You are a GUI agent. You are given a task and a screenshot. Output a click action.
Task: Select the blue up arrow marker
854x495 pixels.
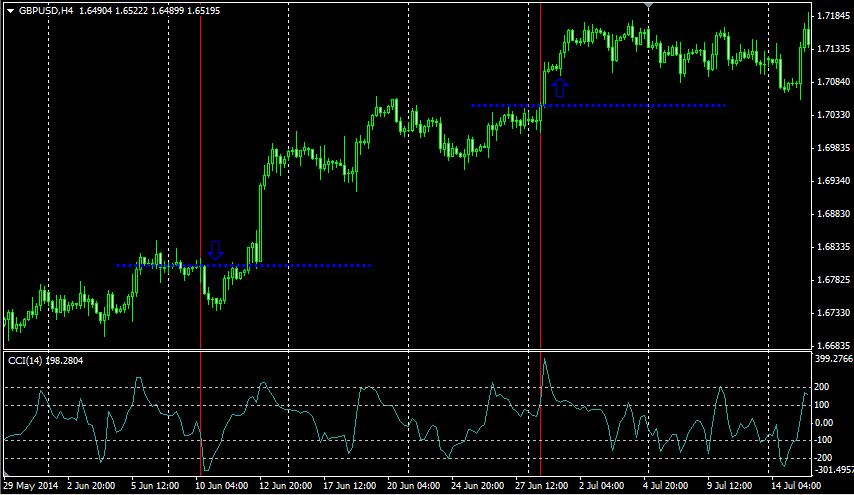pyautogui.click(x=559, y=87)
